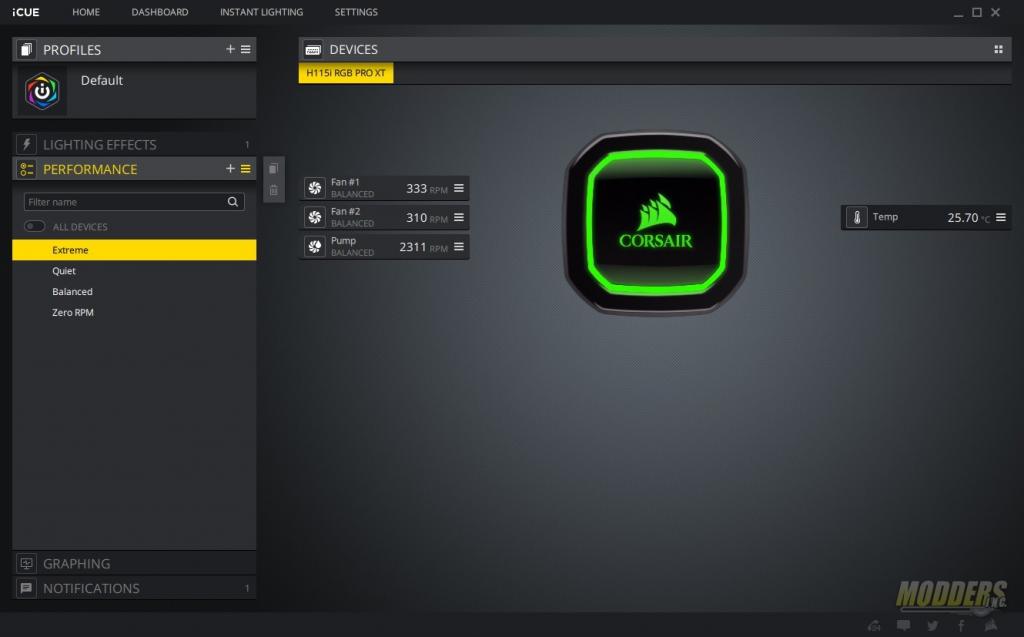Screen dimensions: 1024x637
Task: Open Fan #2 options menu
Action: (x=459, y=218)
